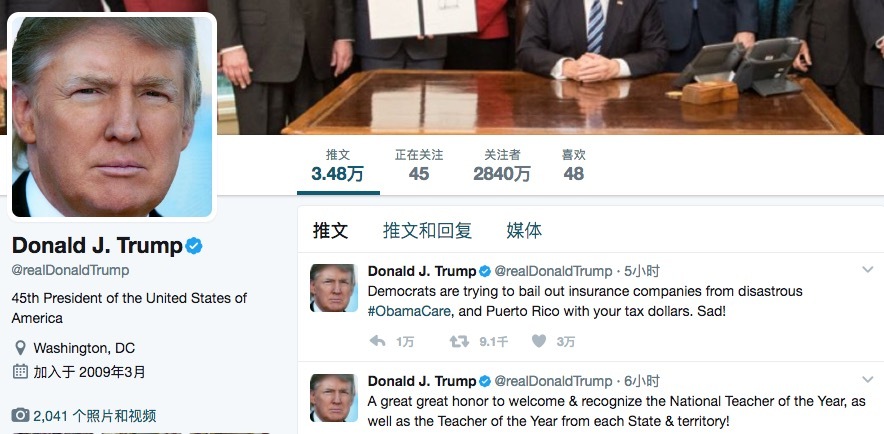Viewport: 884px width, 434px height.
Task: Open 喜欢 48 likes list
Action: pyautogui.click(x=573, y=166)
